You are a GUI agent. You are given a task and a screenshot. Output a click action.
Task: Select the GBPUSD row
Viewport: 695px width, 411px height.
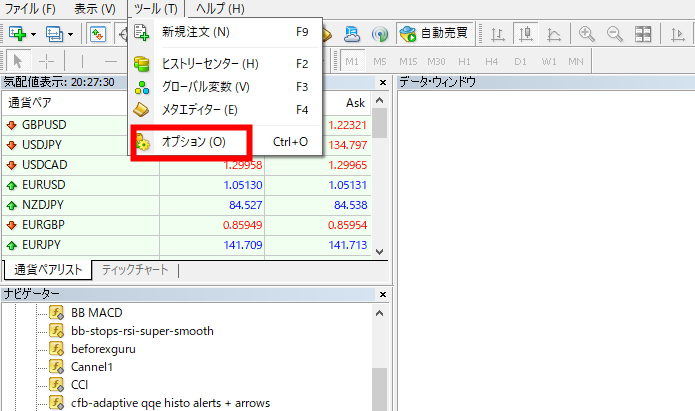pos(186,125)
